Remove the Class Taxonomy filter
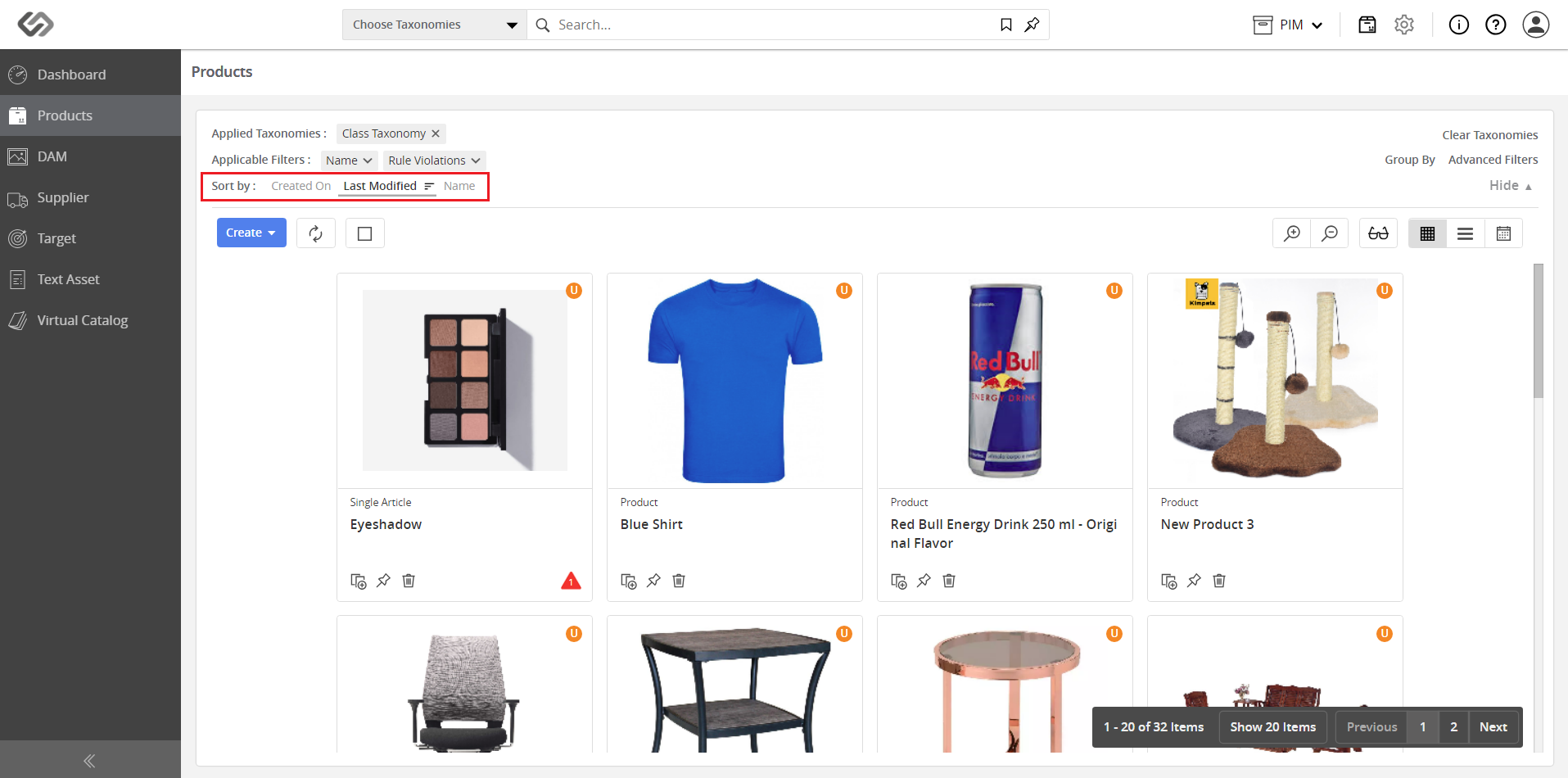The height and width of the screenshot is (778, 1568). click(x=436, y=133)
